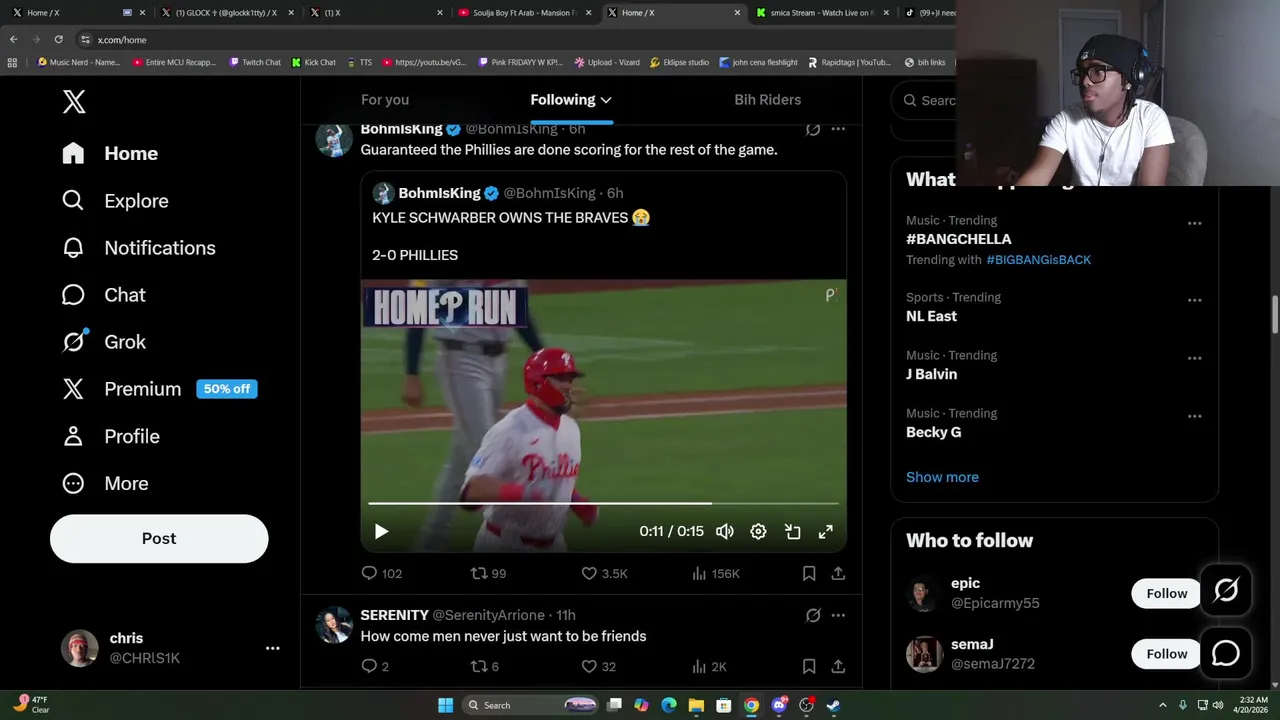Click Grok icon on SERENITY post
The image size is (1280, 720).
813,615
